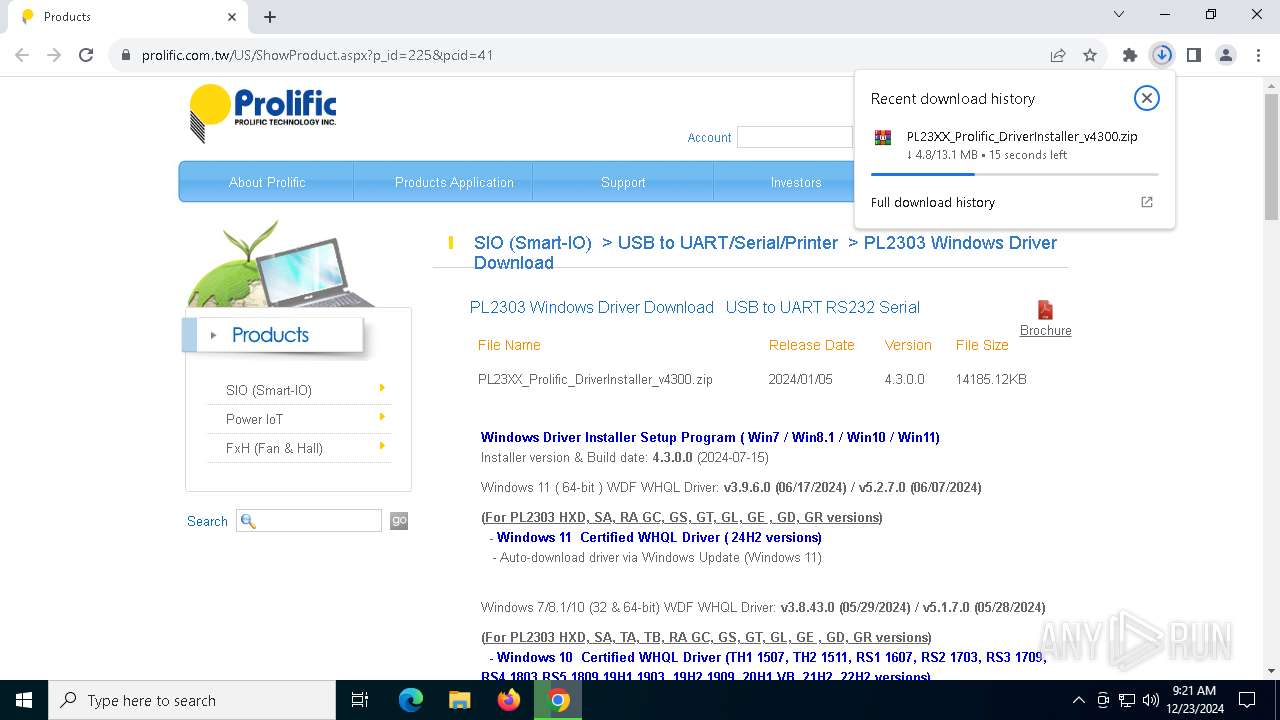The height and width of the screenshot is (720, 1280).
Task: Open the Investors menu
Action: click(x=796, y=182)
